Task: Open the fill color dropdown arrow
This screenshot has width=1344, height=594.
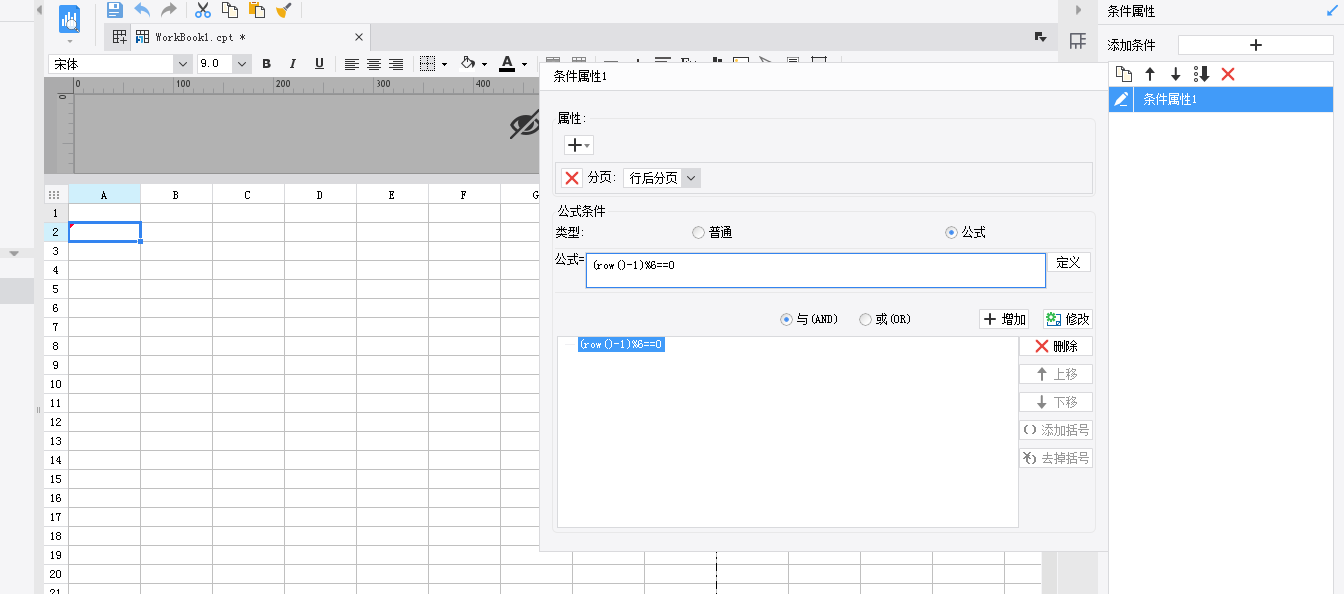Action: pyautogui.click(x=484, y=65)
